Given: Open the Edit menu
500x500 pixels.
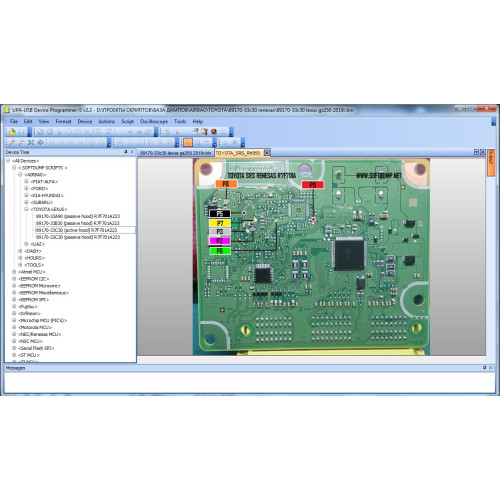Looking at the screenshot, I should click(x=28, y=121).
